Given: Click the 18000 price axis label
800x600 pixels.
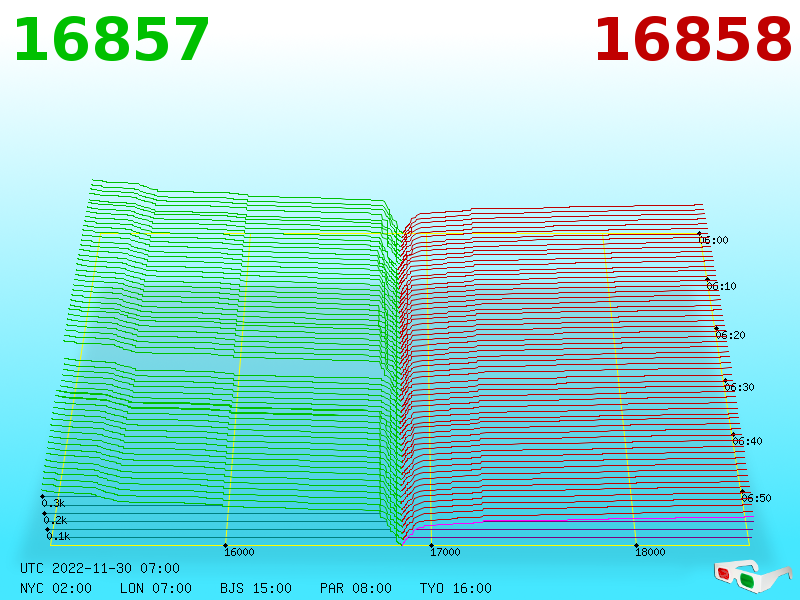Looking at the screenshot, I should (x=650, y=552).
